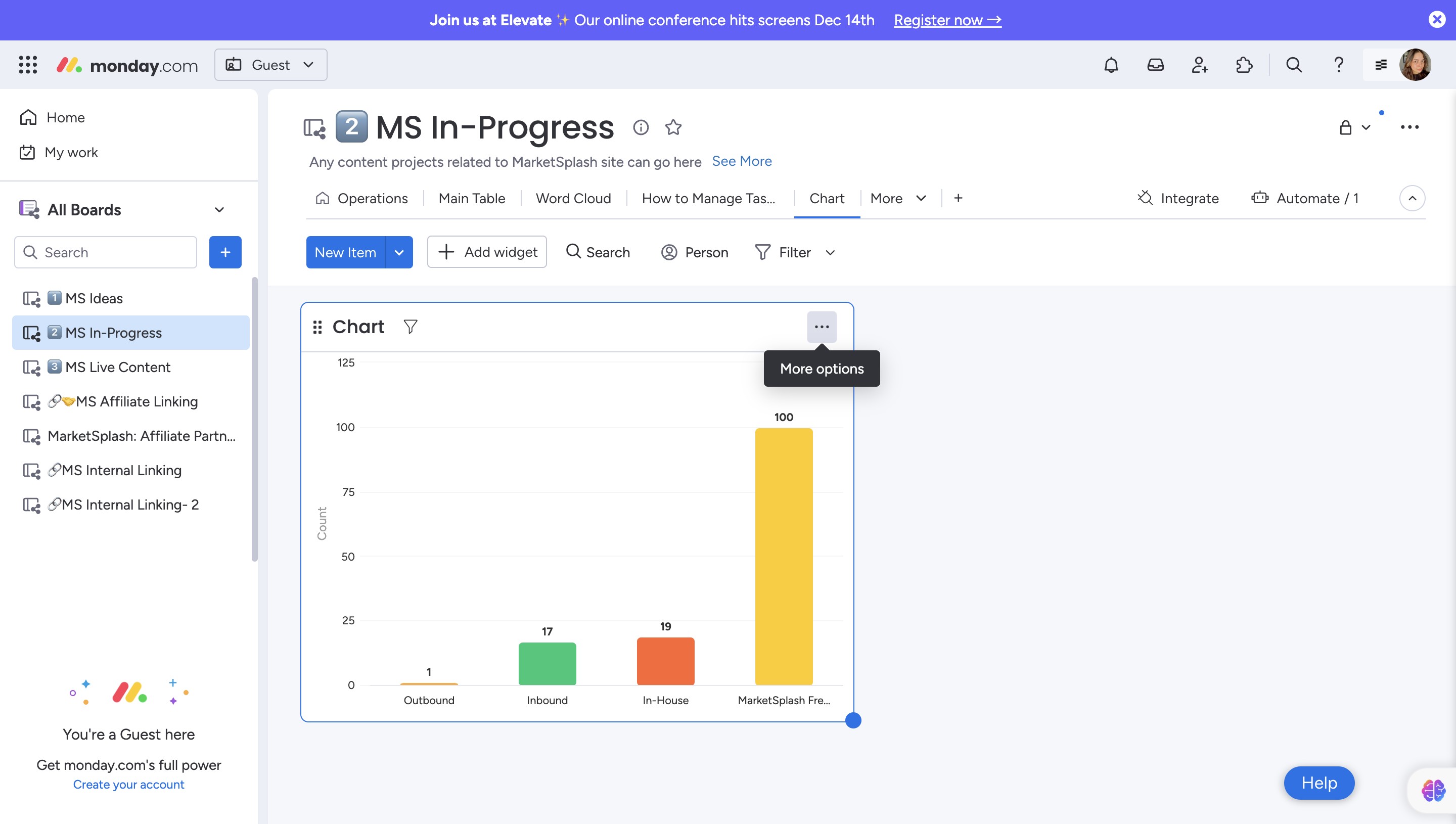This screenshot has width=1456, height=824.
Task: Click See More in board description
Action: (742, 161)
